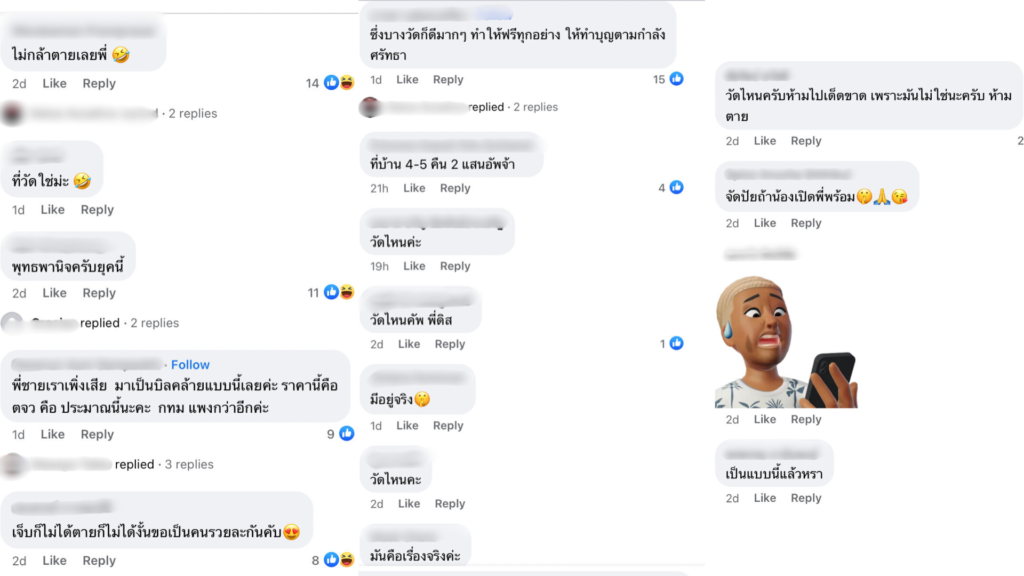Click like reaction beside count 1
This screenshot has height=576, width=1024.
click(677, 343)
